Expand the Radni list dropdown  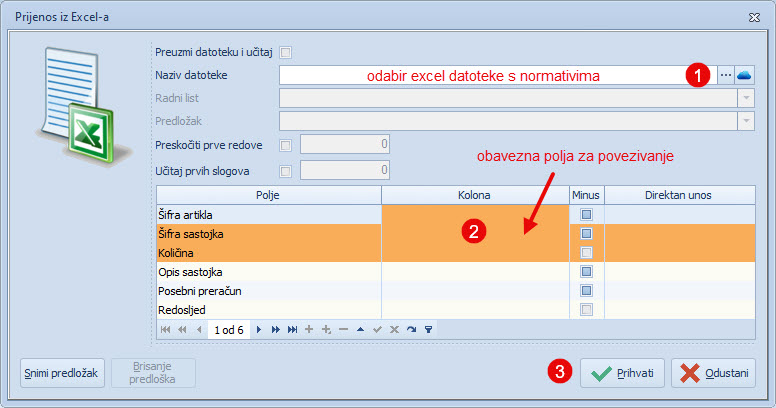745,98
